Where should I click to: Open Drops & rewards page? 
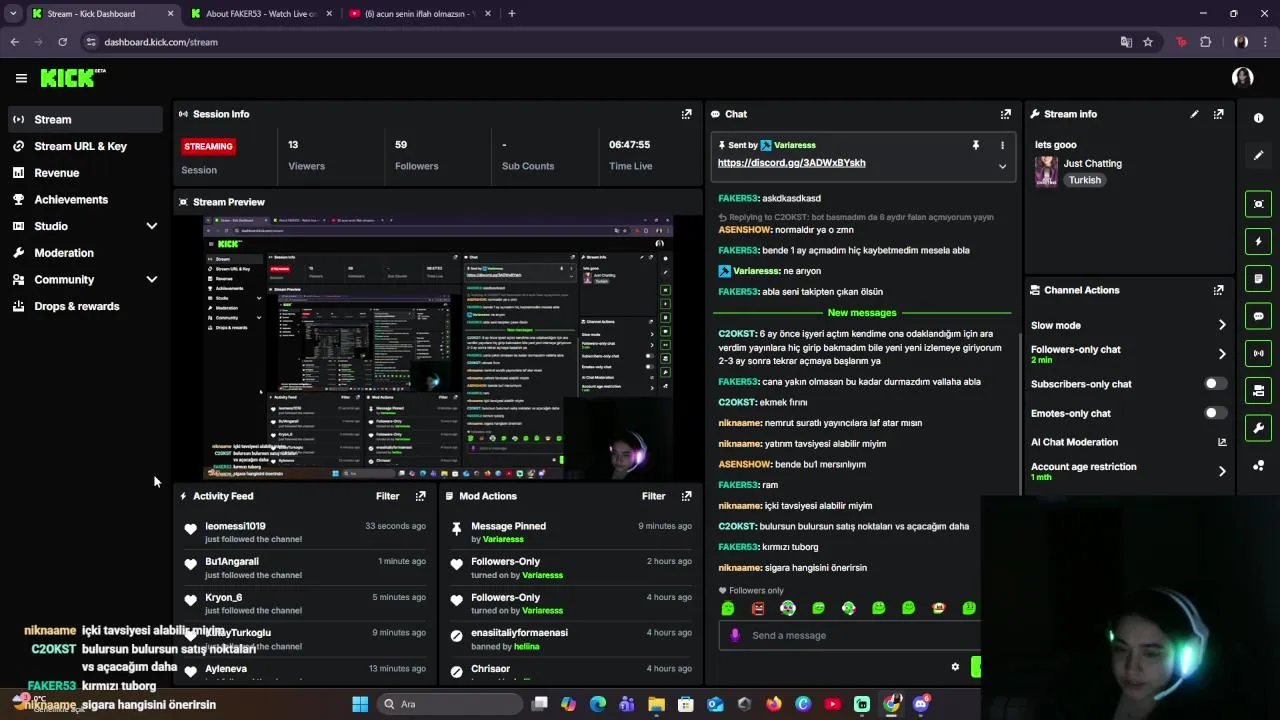pyautogui.click(x=84, y=306)
